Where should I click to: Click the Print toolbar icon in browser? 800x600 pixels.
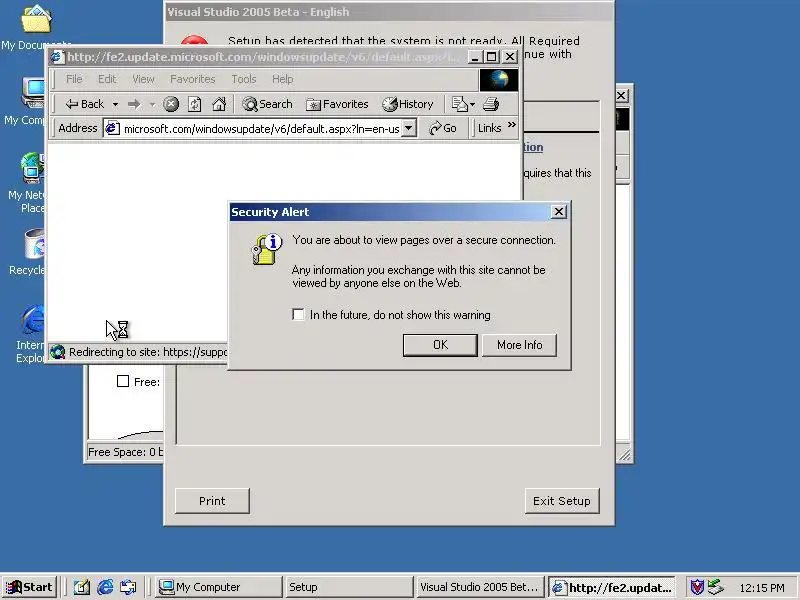491,104
